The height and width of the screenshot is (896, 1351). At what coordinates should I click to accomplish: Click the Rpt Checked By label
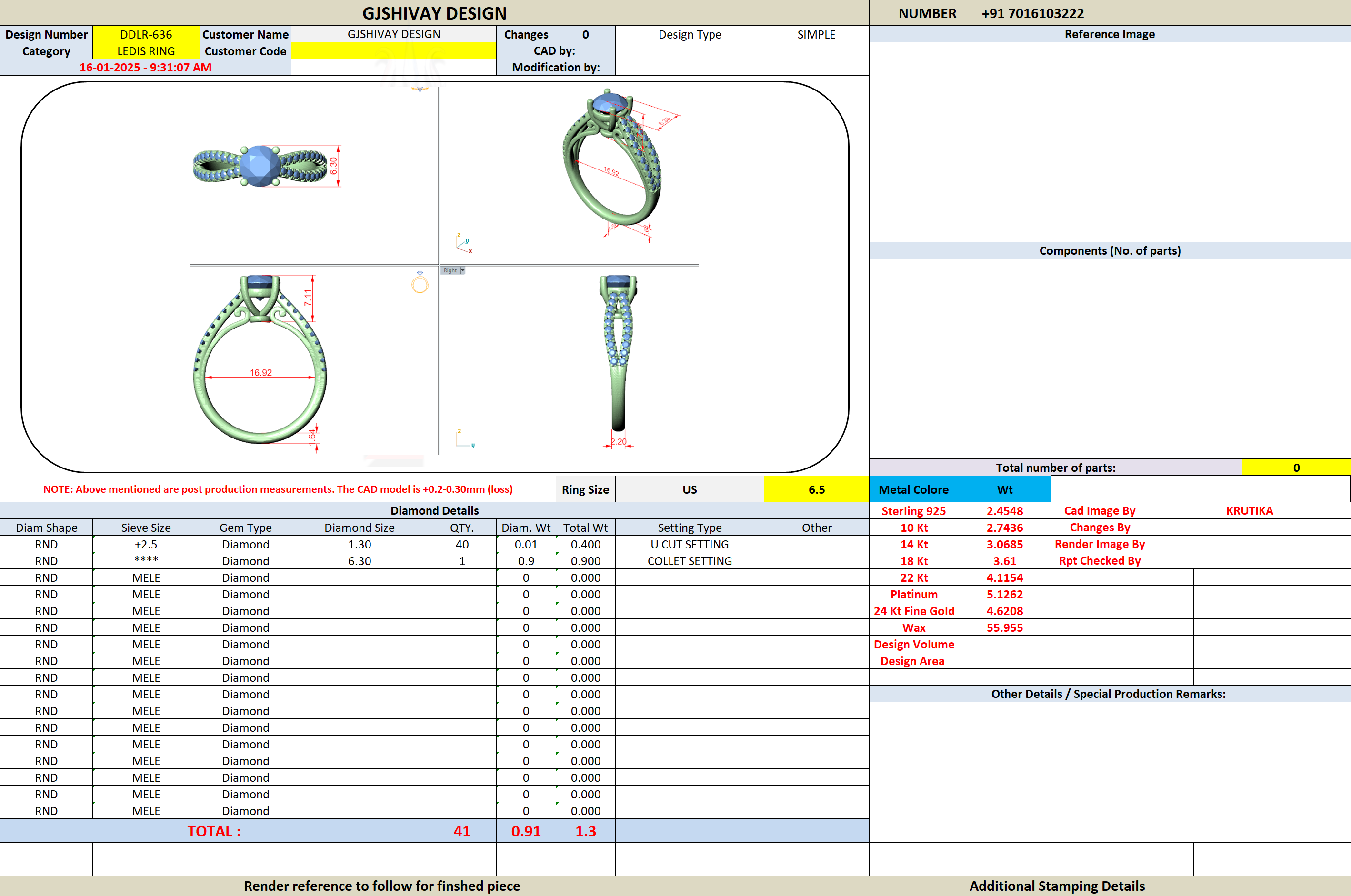(x=1100, y=560)
